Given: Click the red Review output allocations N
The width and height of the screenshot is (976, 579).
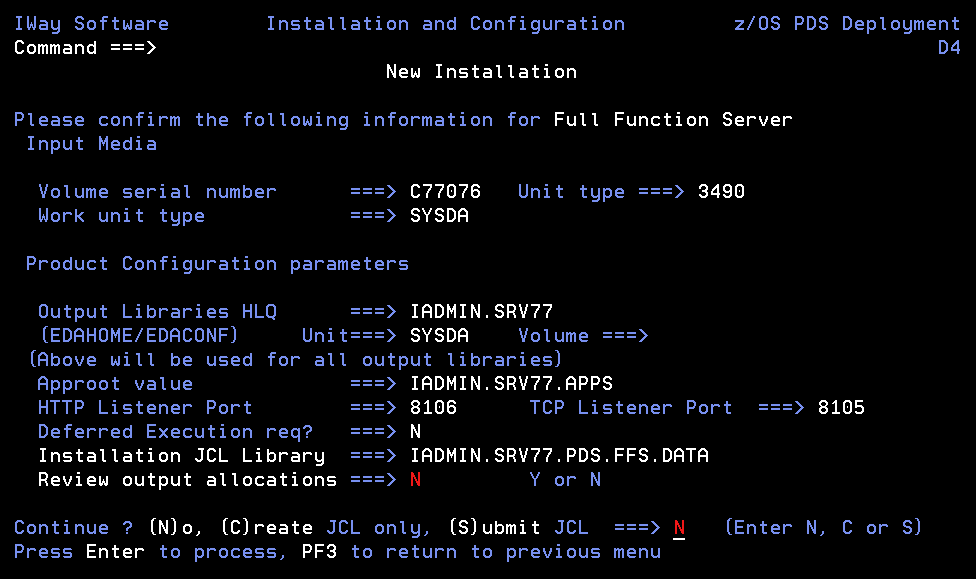Looking at the screenshot, I should pyautogui.click(x=415, y=479).
